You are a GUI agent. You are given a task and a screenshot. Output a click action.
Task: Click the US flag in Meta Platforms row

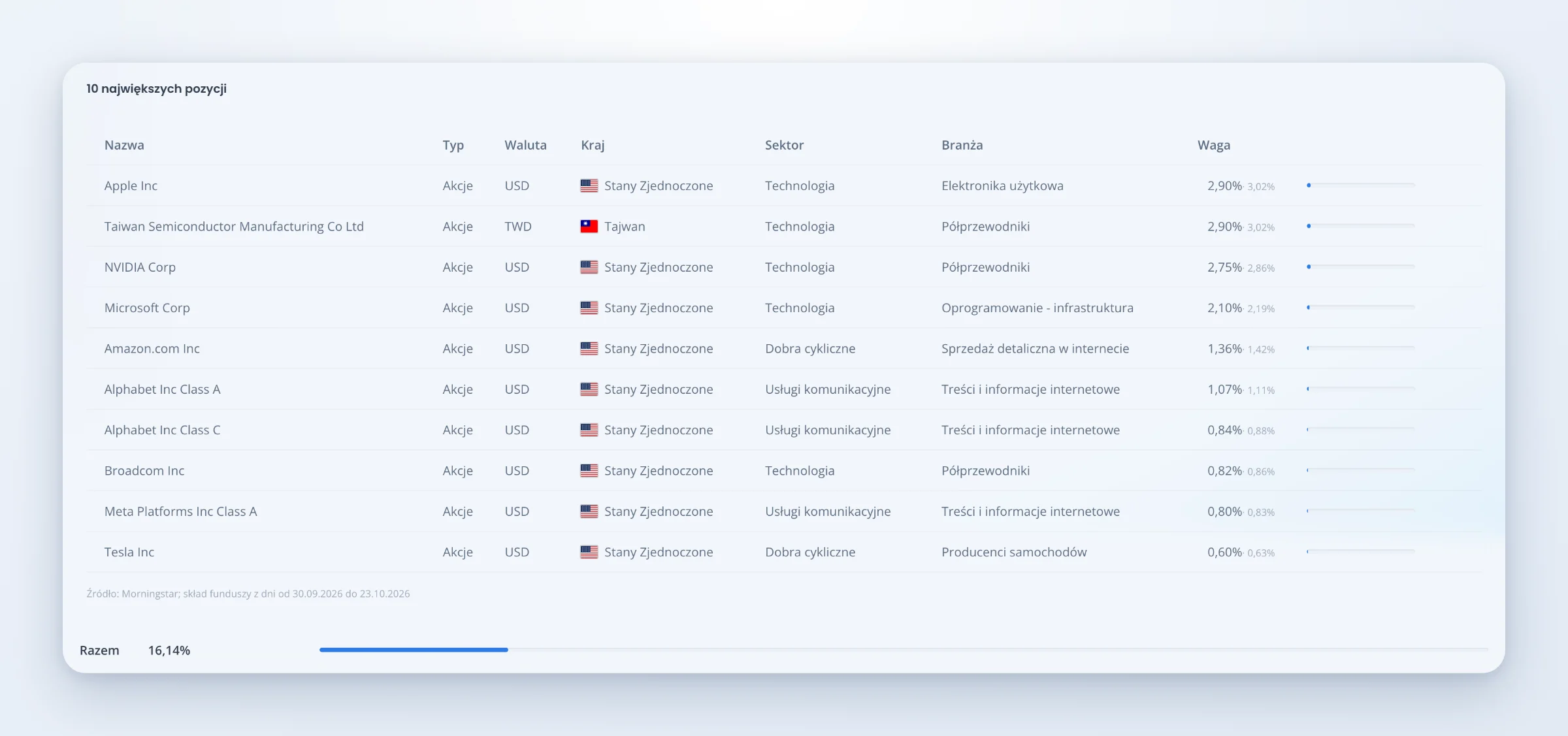click(x=589, y=511)
